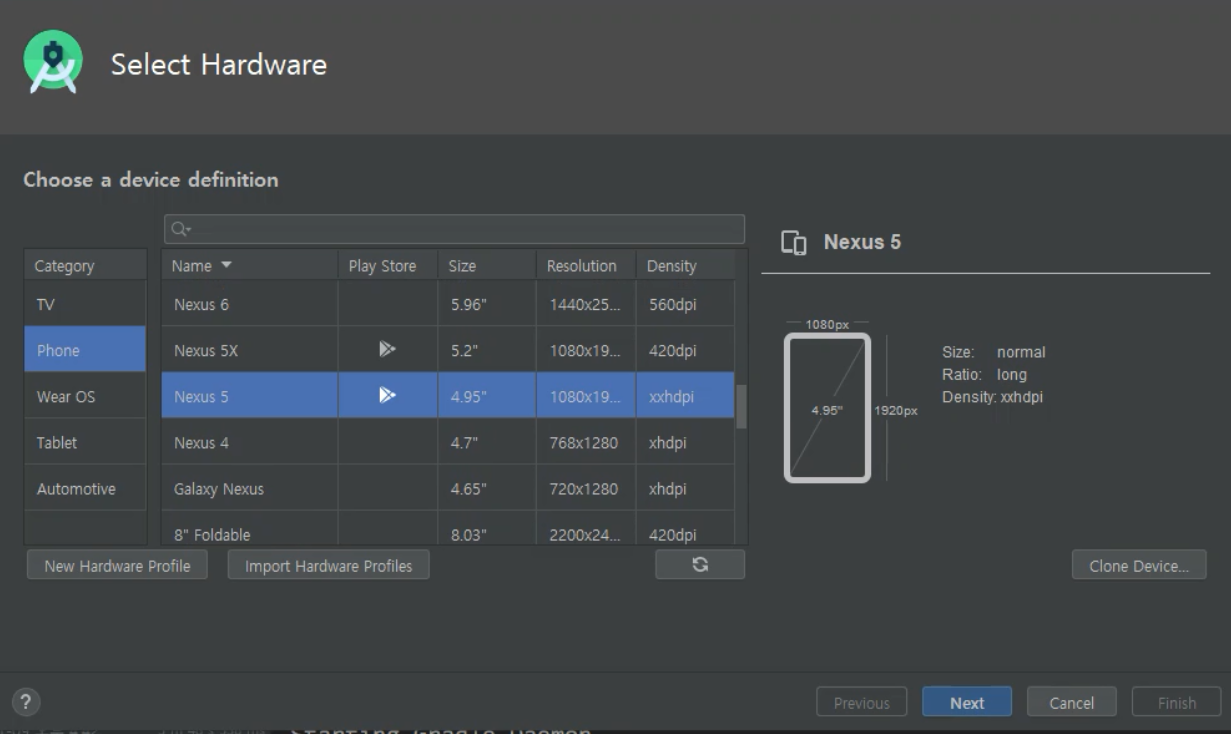
Task: Click the 1440x25... resolution cell
Action: [x=586, y=304]
